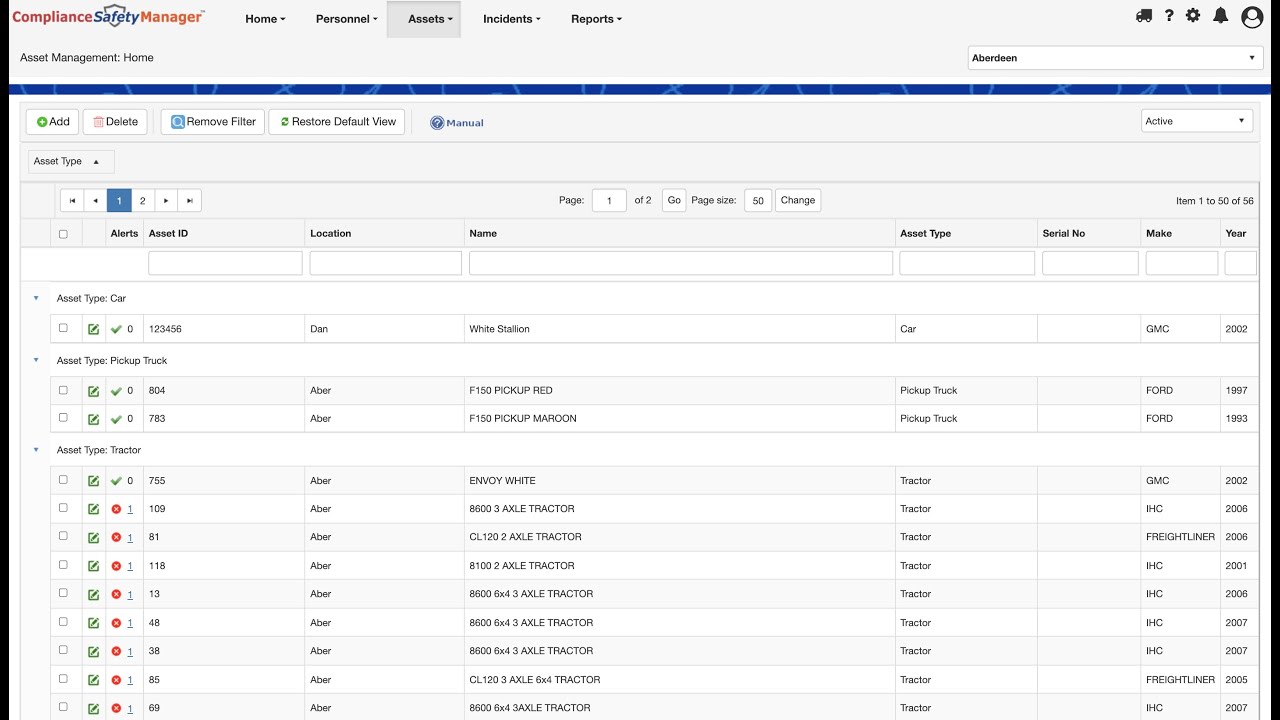Image resolution: width=1280 pixels, height=720 pixels.
Task: Open help question mark icon
Action: [1169, 16]
